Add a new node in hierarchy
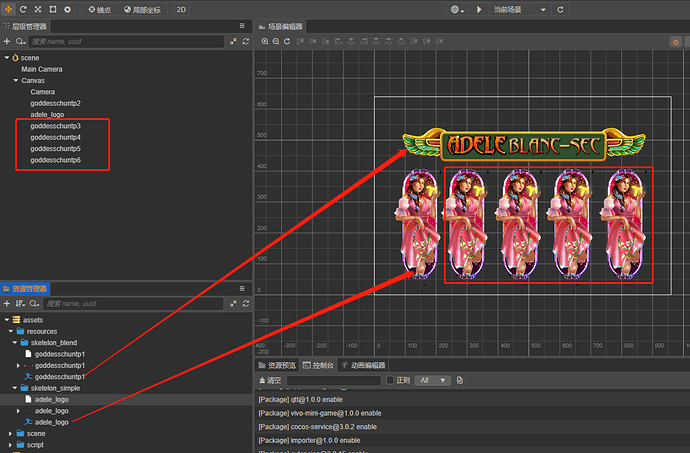This screenshot has height=453, width=690. click(7, 41)
